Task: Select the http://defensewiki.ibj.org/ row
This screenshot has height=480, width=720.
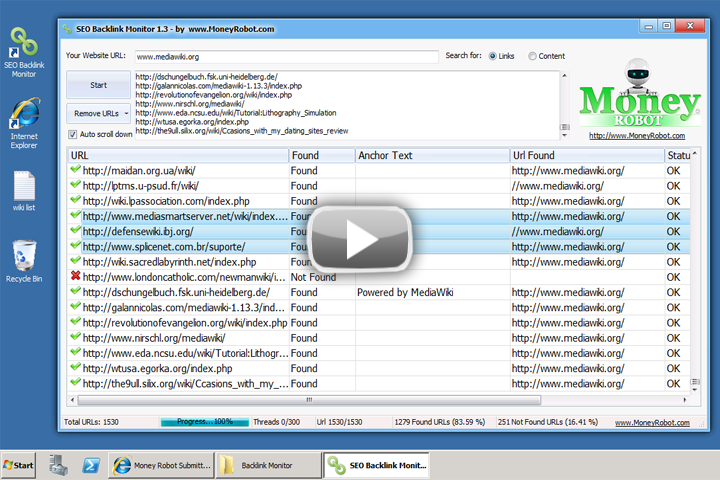Action: point(379,232)
